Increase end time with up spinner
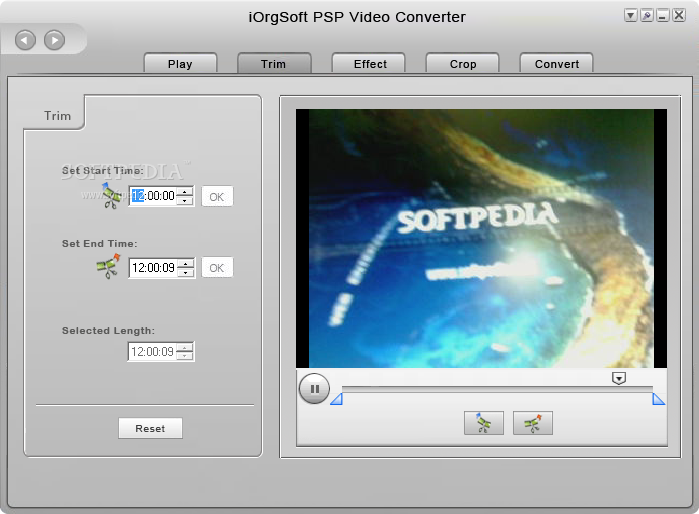The width and height of the screenshot is (699, 514). [x=185, y=263]
